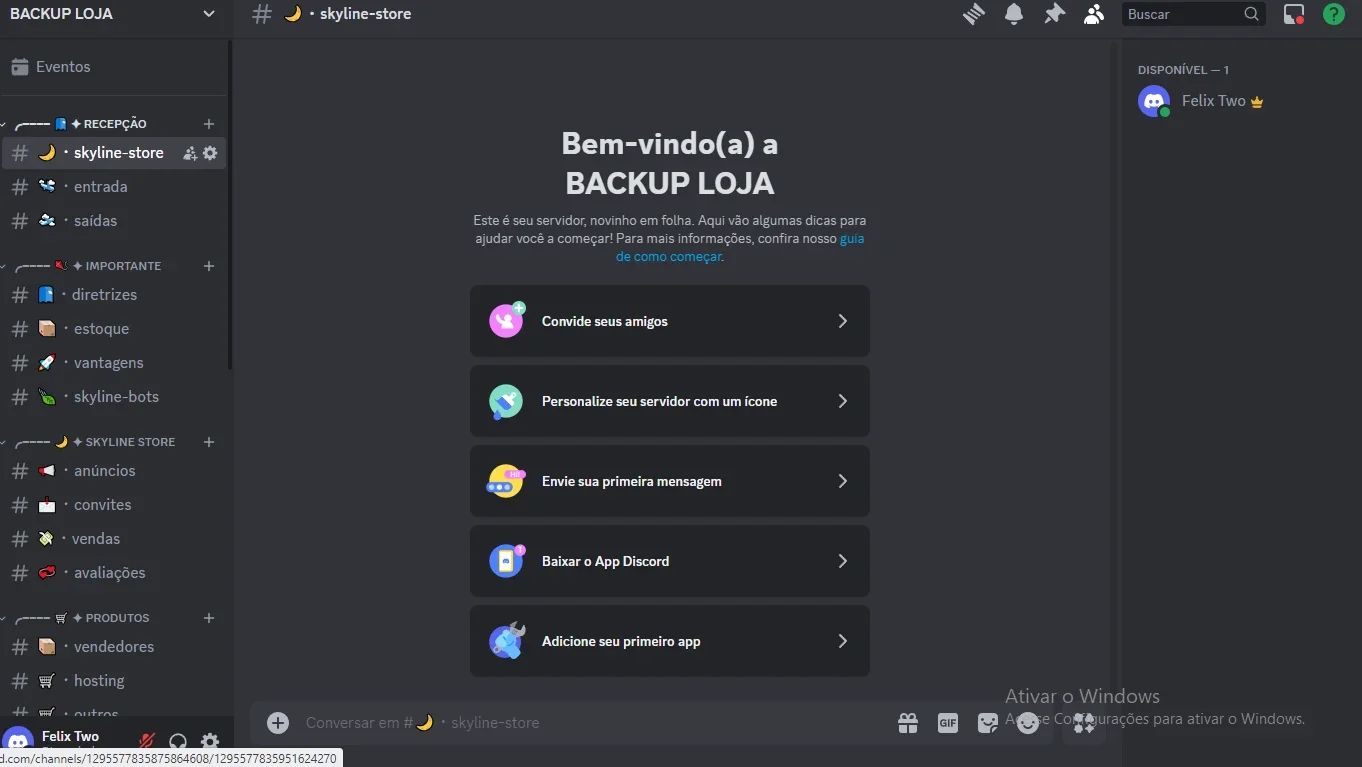Open the emoji picker
This screenshot has height=767, width=1362.
coord(1028,723)
